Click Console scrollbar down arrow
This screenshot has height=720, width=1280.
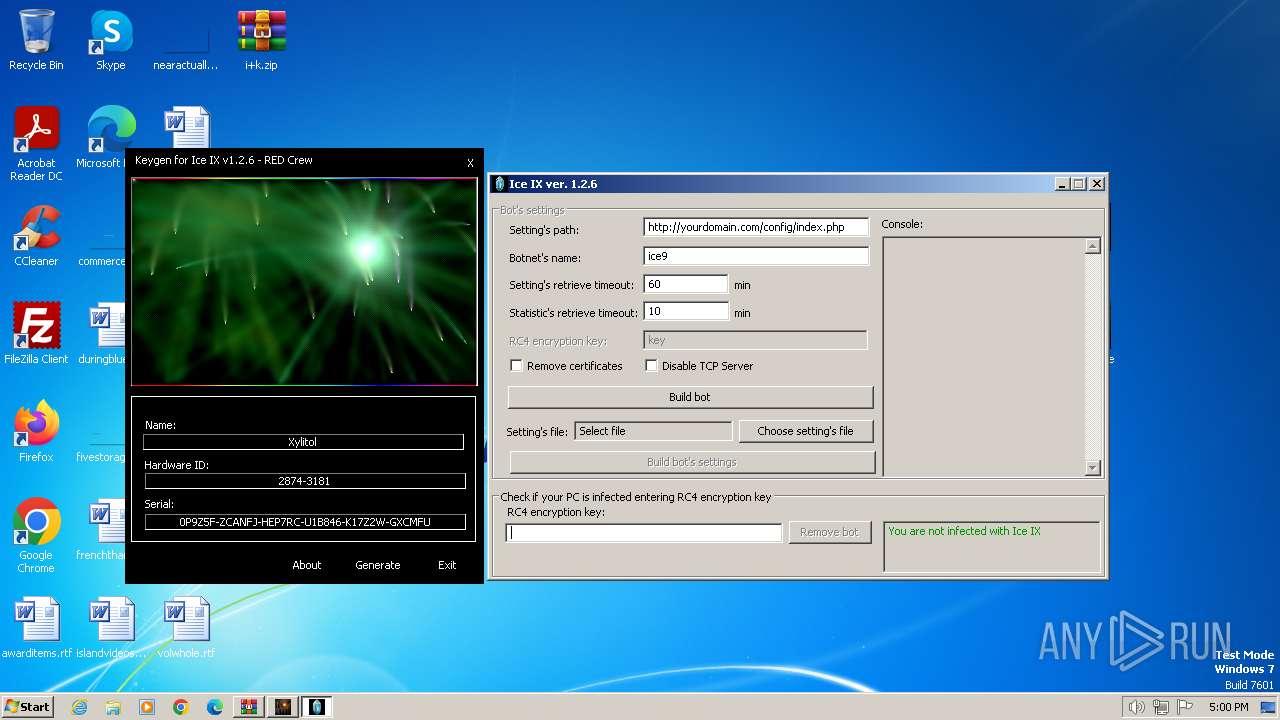click(1092, 467)
